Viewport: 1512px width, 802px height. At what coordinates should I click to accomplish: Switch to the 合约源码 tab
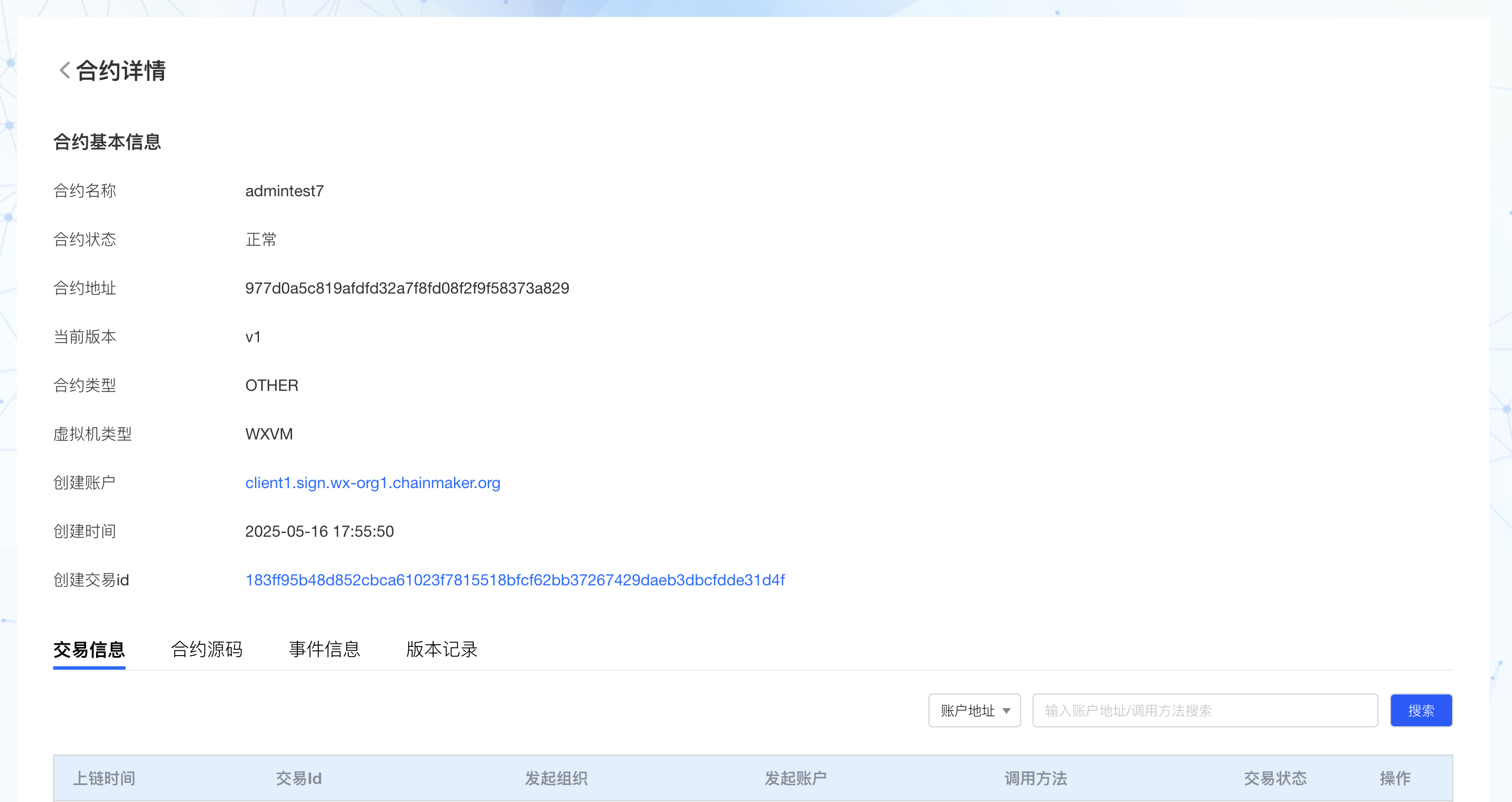pos(206,649)
